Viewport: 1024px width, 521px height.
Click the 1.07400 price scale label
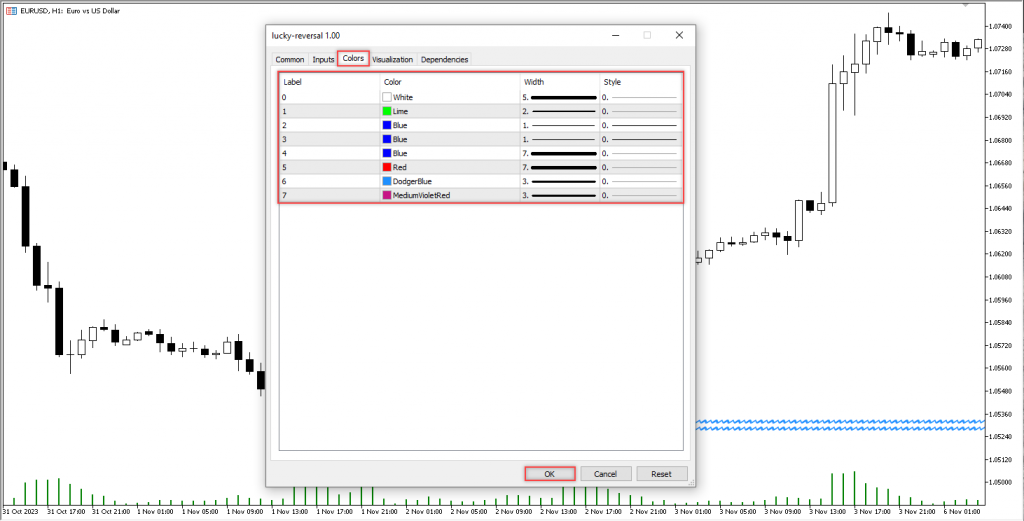1000,26
